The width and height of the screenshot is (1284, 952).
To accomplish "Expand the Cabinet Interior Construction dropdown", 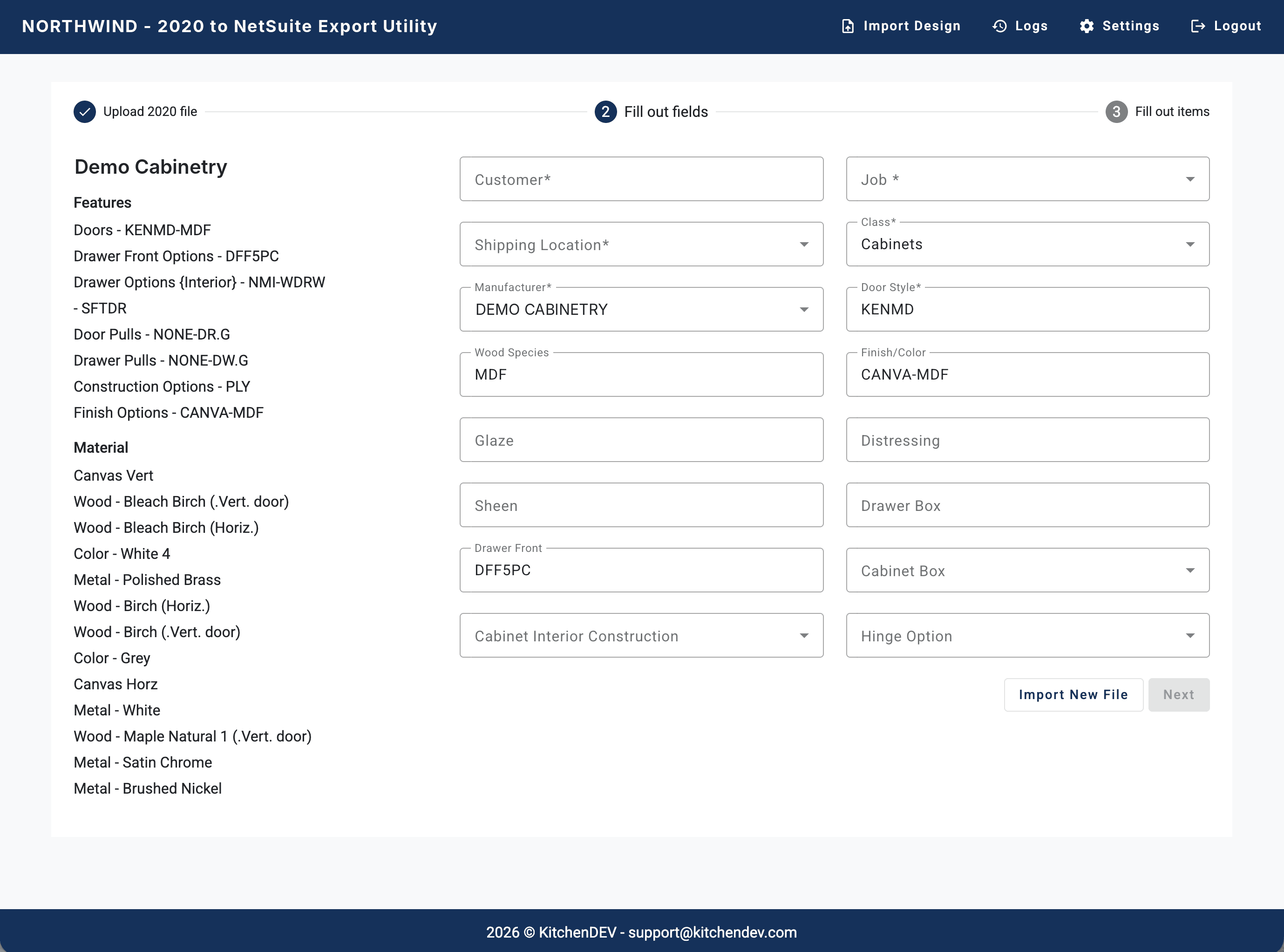I will pos(641,636).
